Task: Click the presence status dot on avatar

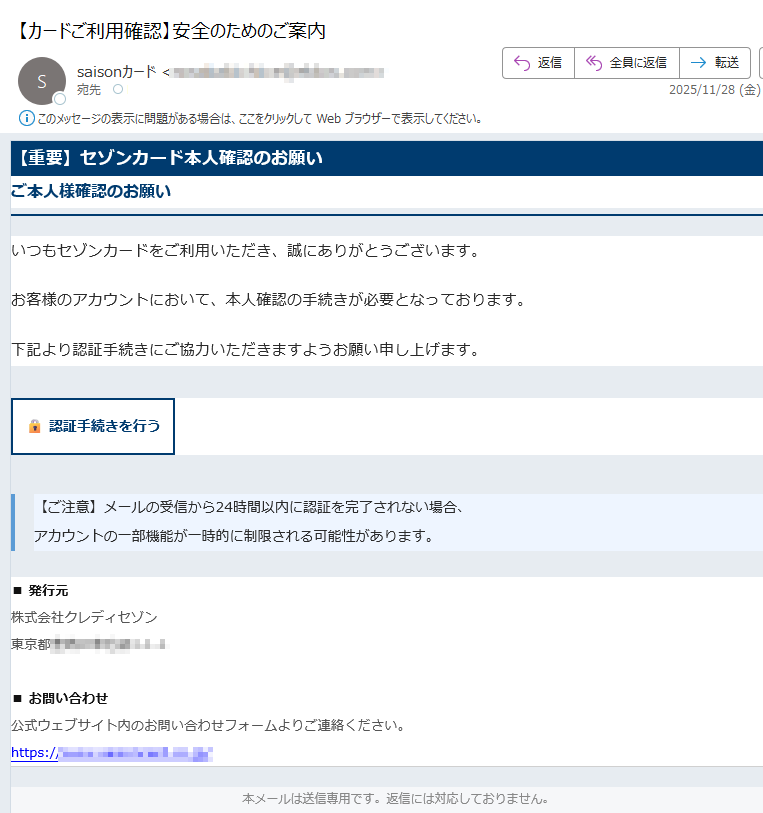Action: pos(60,99)
